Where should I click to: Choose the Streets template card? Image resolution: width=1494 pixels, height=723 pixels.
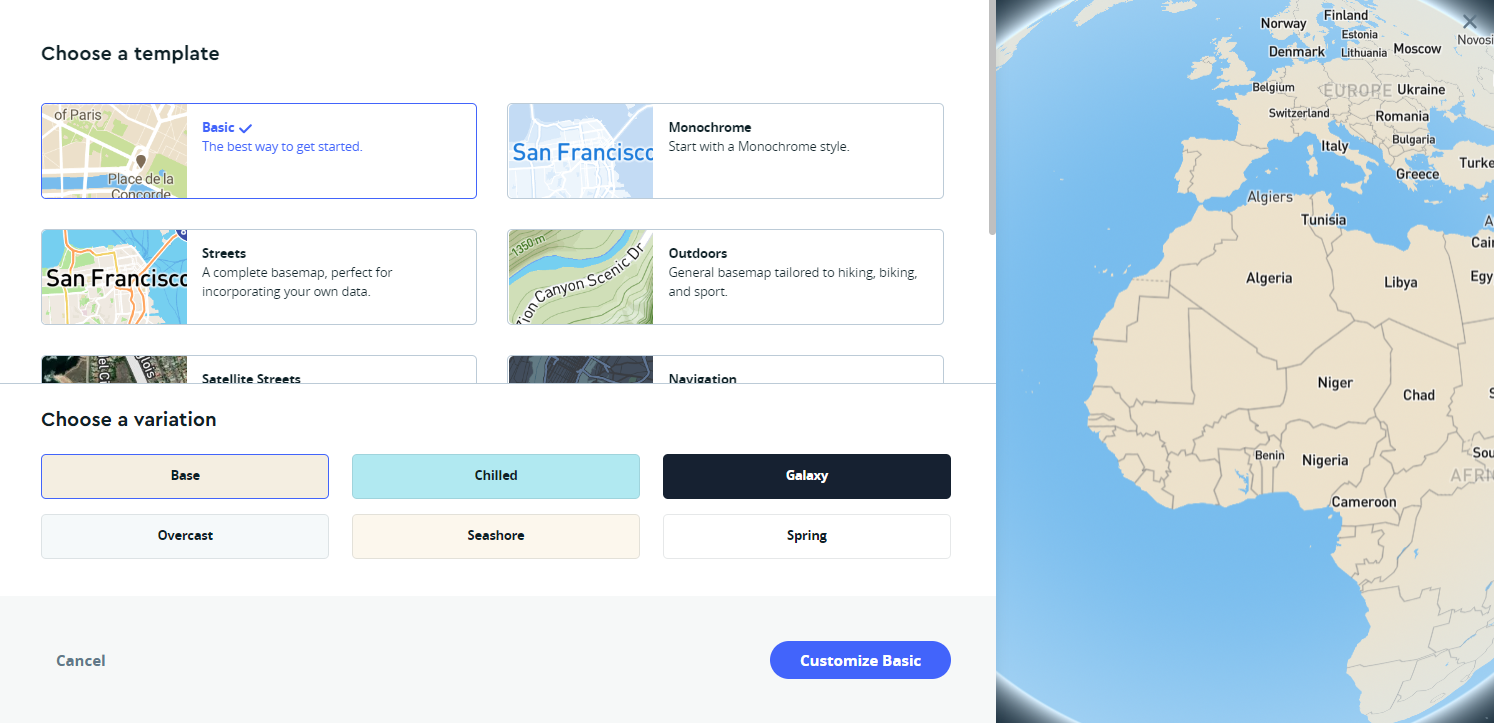[259, 277]
